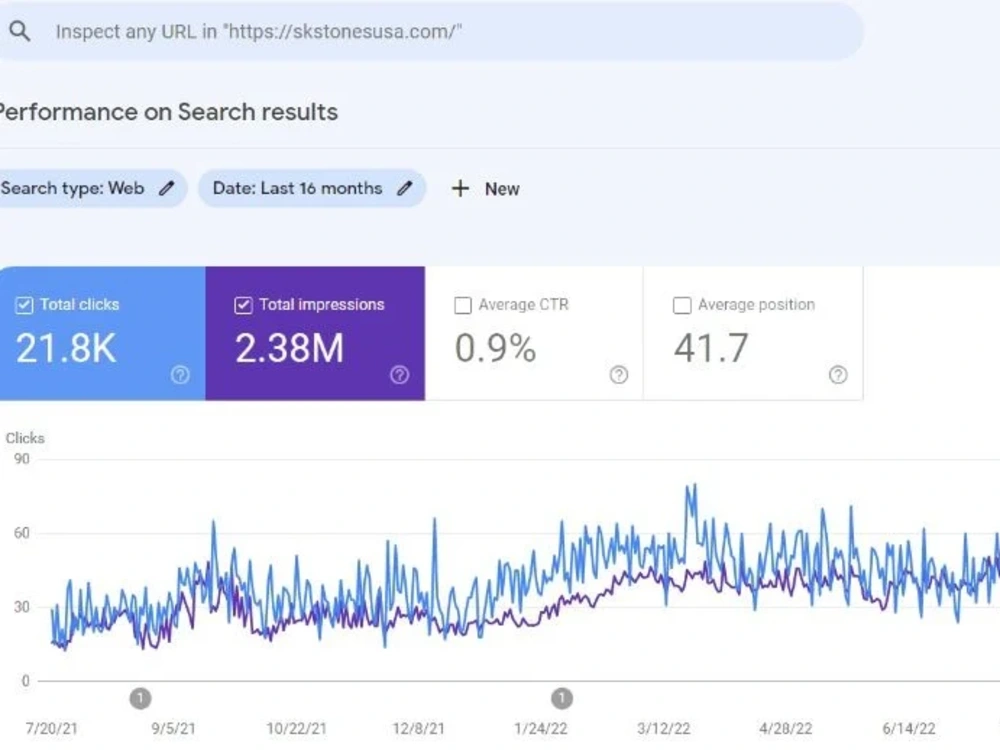The height and width of the screenshot is (750, 1000).
Task: Click the Performance on Search results heading
Action: (169, 112)
